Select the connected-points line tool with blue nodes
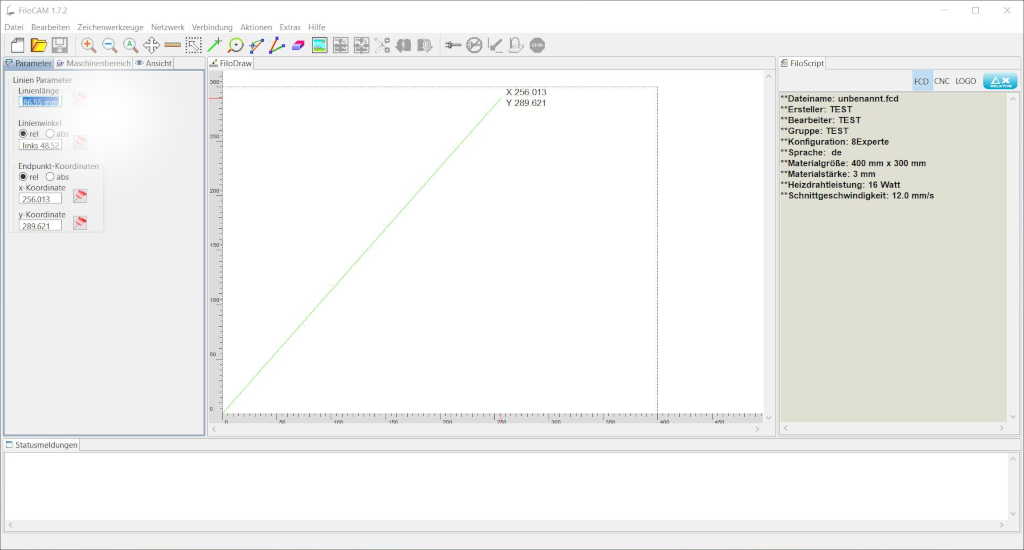This screenshot has width=1024, height=550. (257, 45)
